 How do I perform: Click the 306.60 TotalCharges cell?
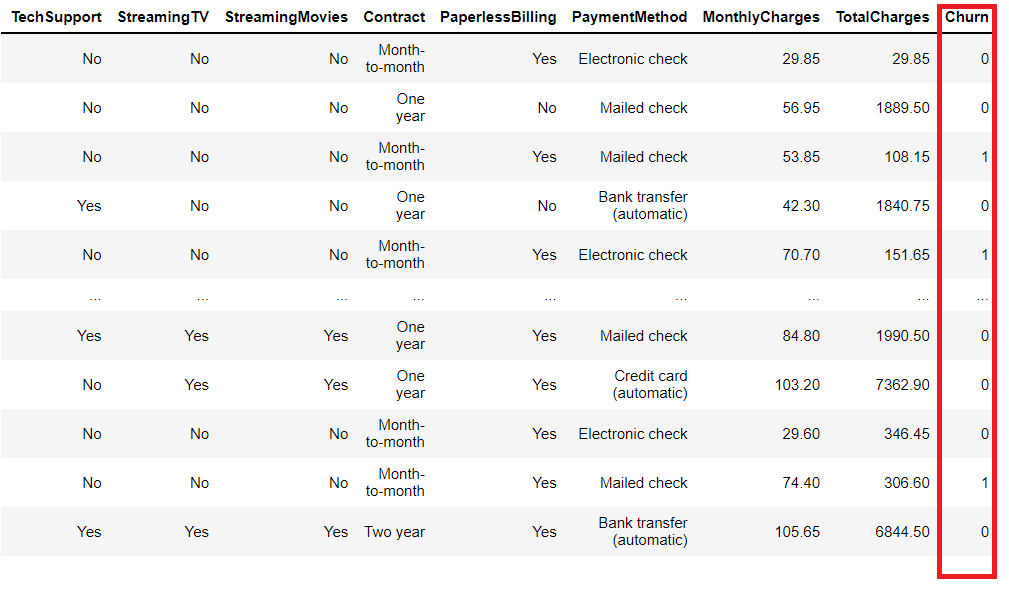tap(906, 483)
